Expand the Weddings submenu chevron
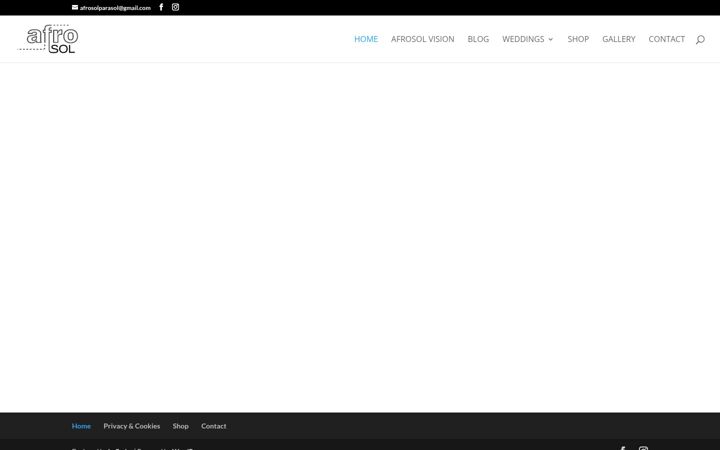Viewport: 720px width, 450px height. (551, 39)
